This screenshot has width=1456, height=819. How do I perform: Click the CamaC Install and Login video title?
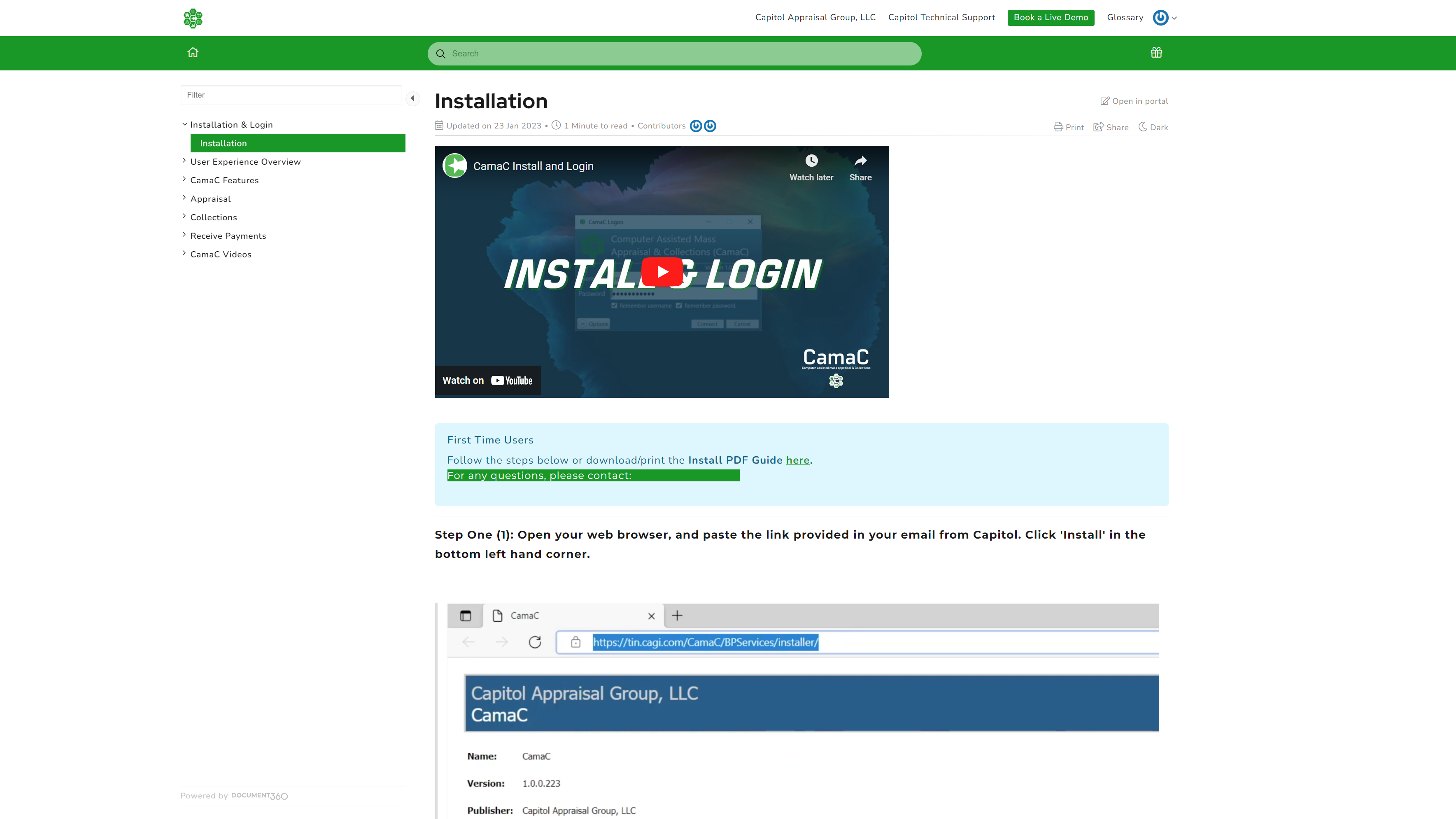pyautogui.click(x=533, y=166)
